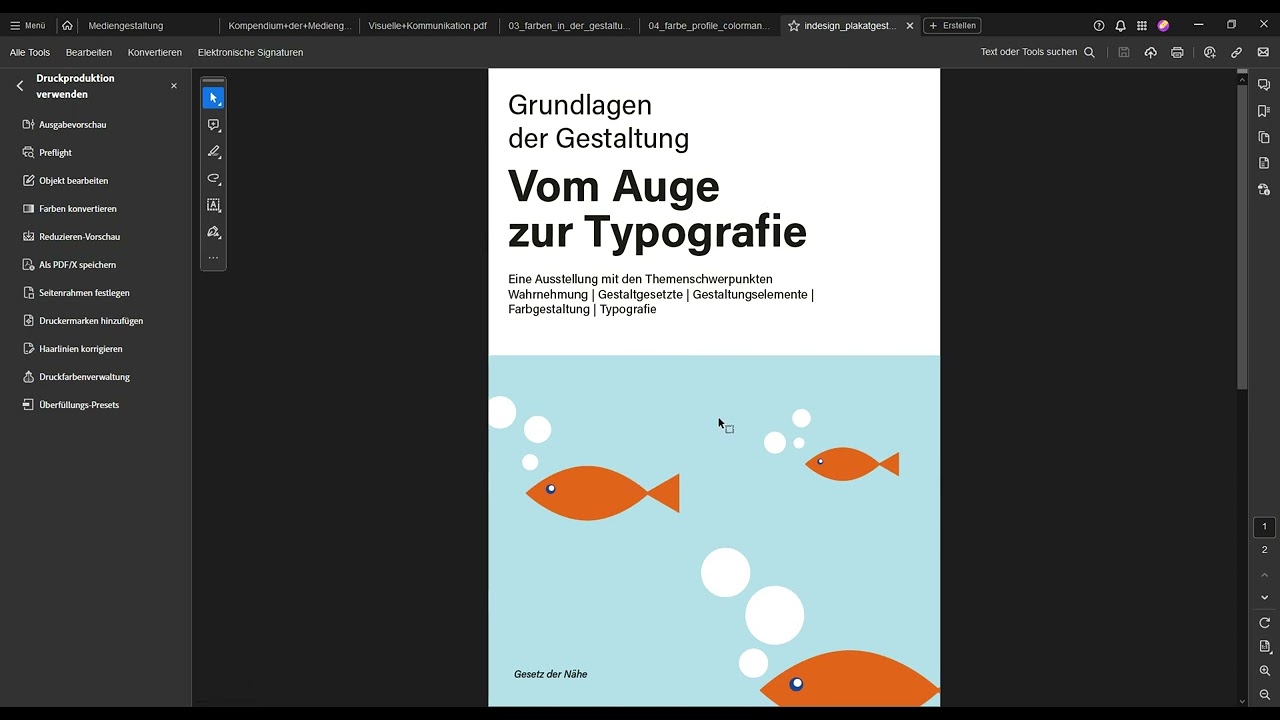Star the indesign_plakatgest document

[x=794, y=26]
